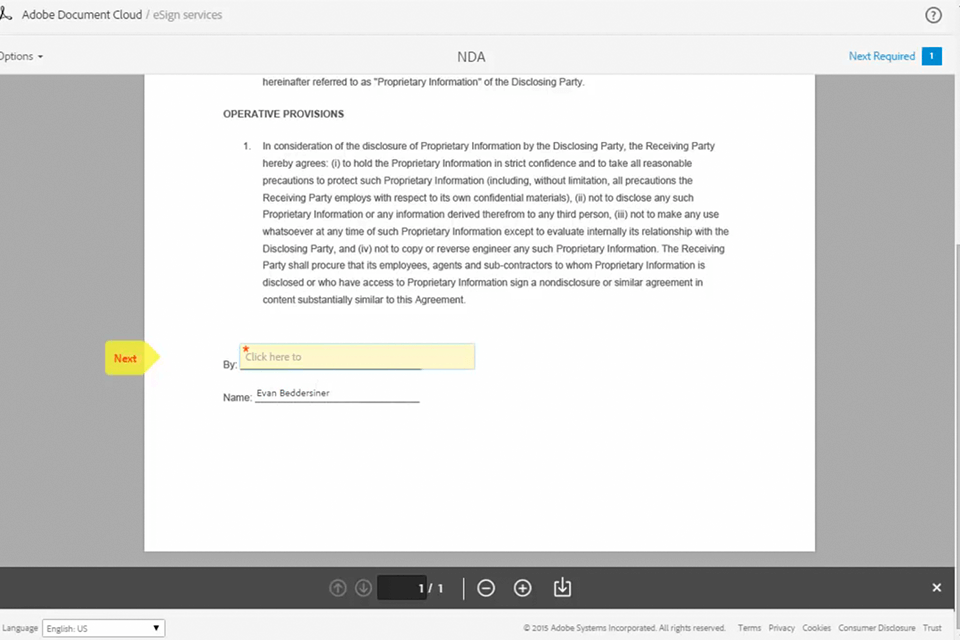The height and width of the screenshot is (640, 960).
Task: Click the Name field Evan Beddersiner
Action: 337,393
